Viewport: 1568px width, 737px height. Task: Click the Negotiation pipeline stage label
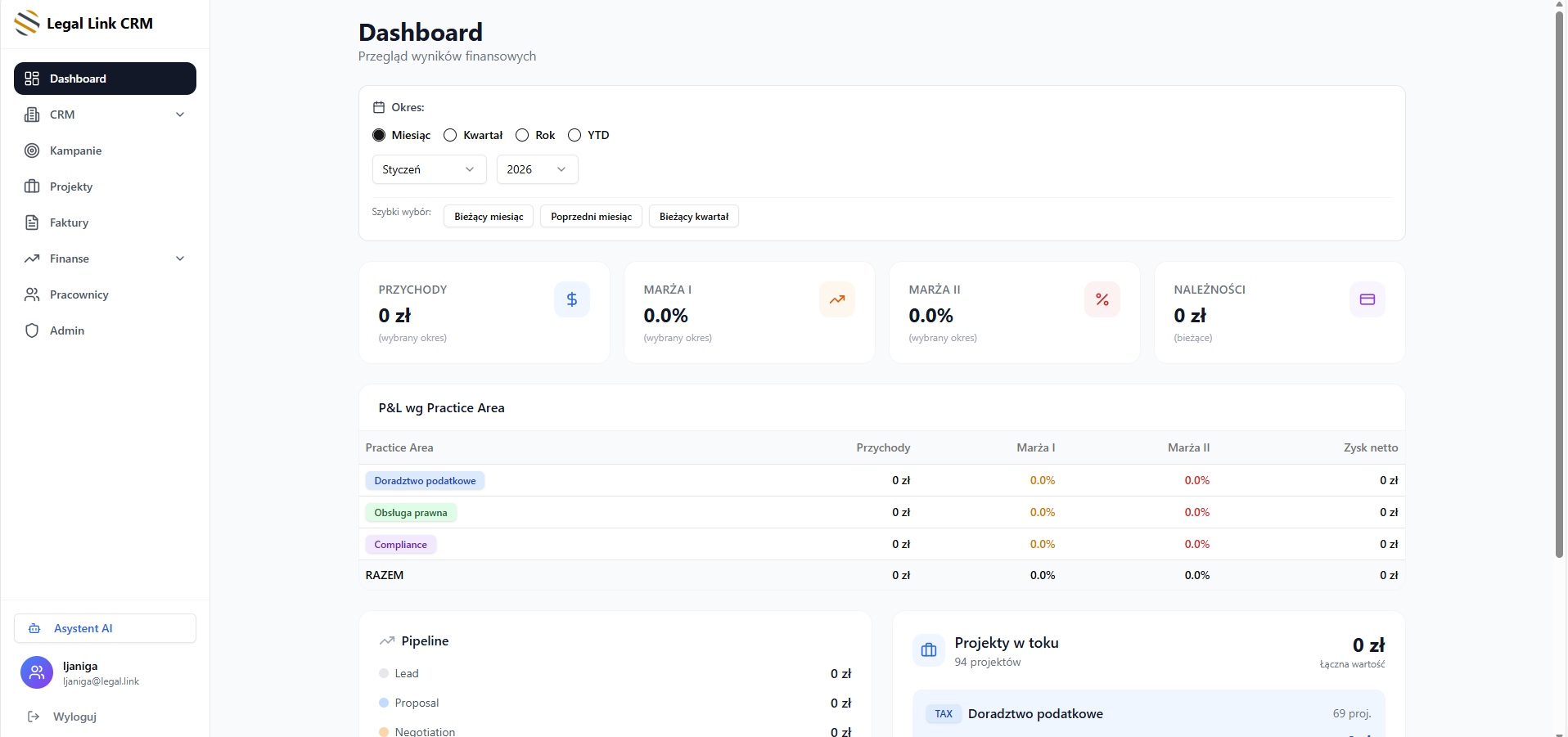425,731
